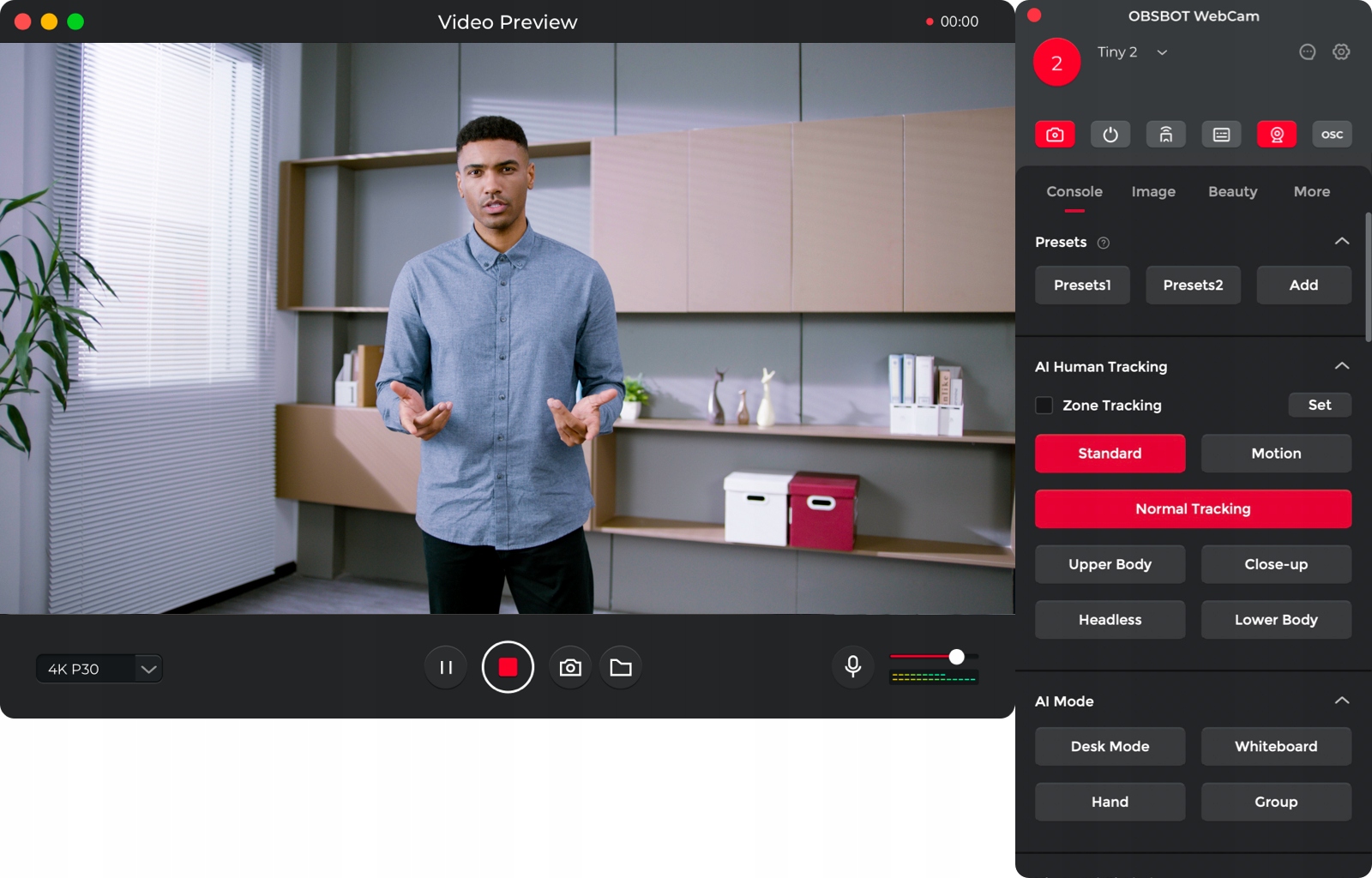Switch tracking mode to Motion
The image size is (1372, 878).
(1276, 454)
